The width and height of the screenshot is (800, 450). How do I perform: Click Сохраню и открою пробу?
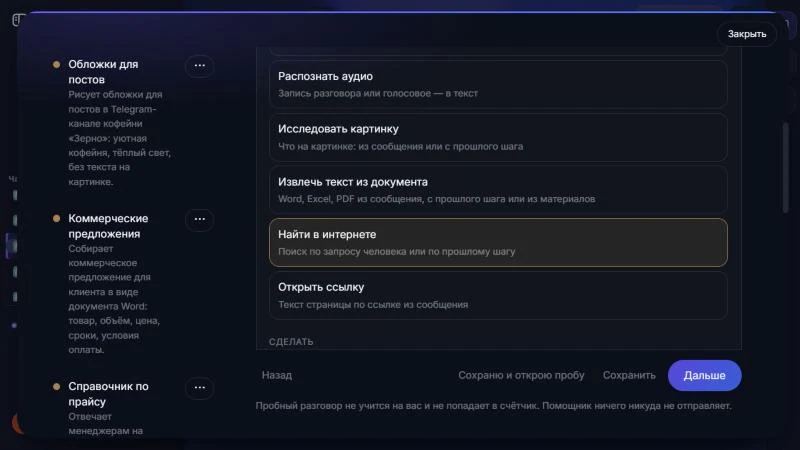coord(521,375)
